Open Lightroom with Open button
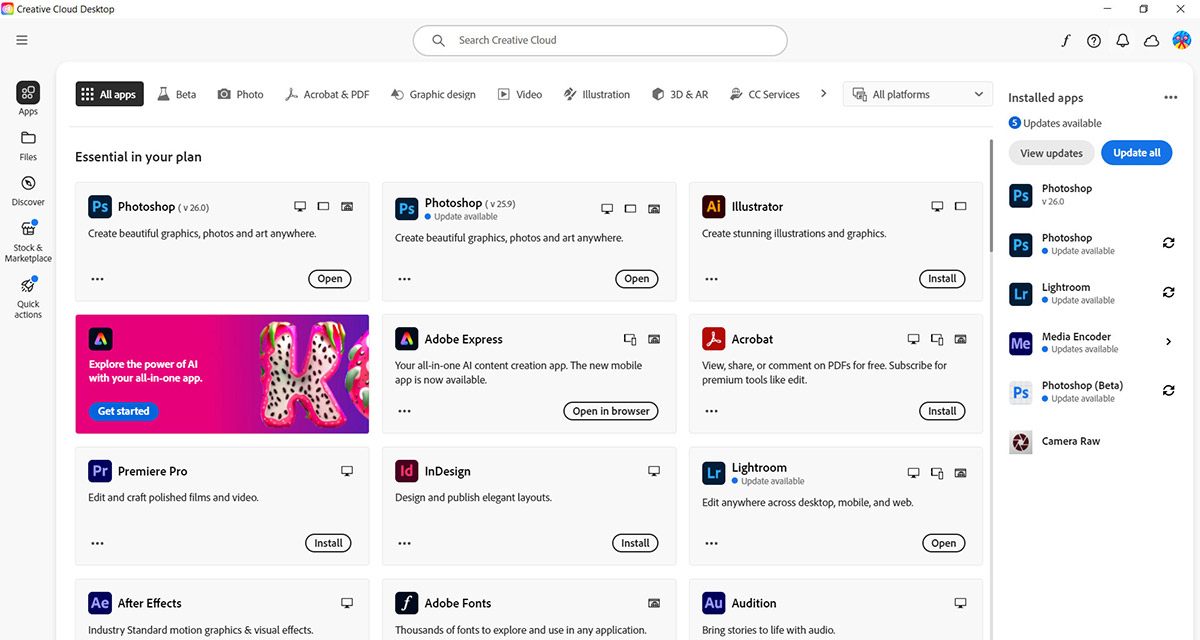Viewport: 1200px width, 640px height. [944, 543]
